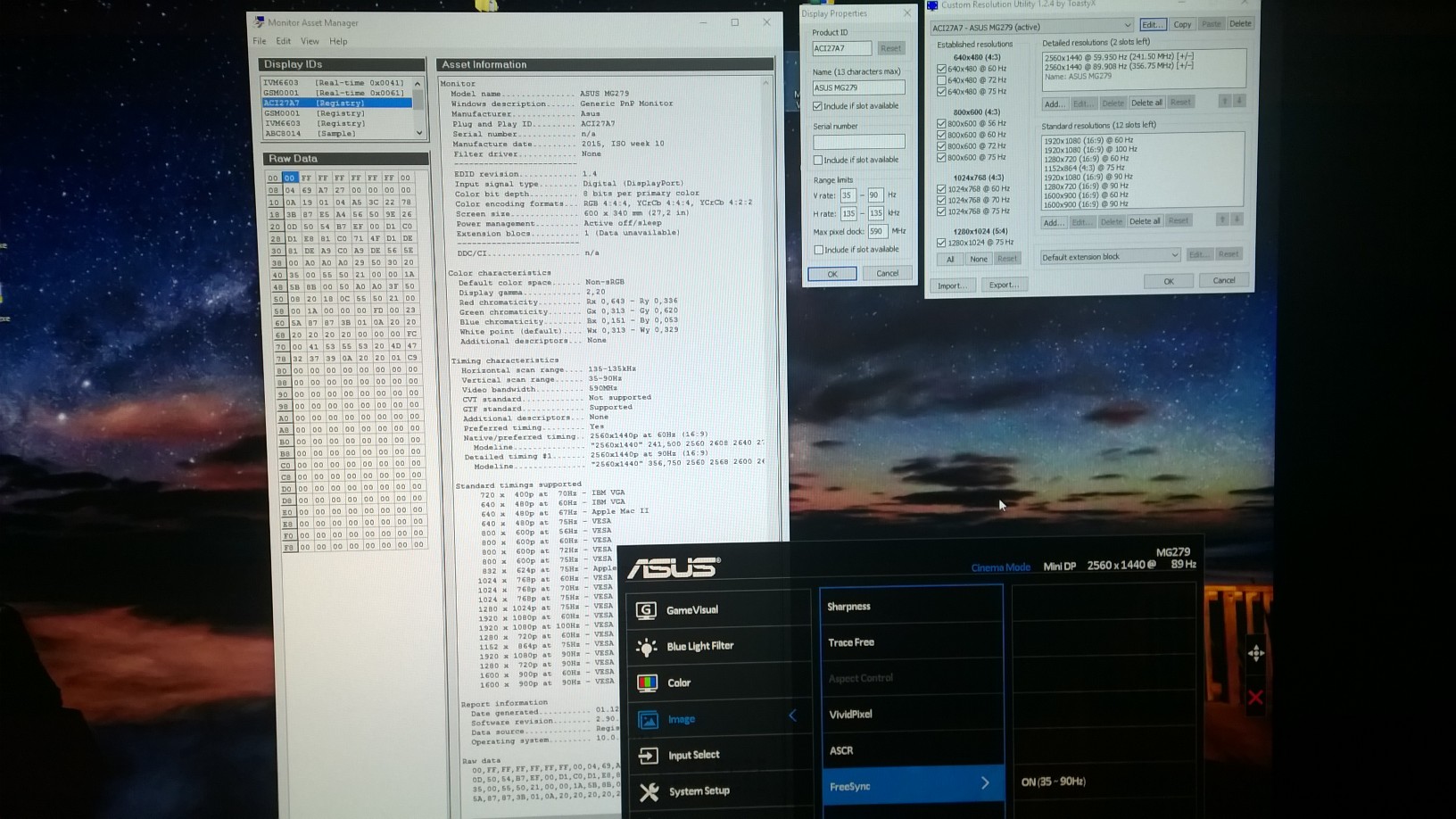Click the Max pixel clock input field
The image size is (1456, 819).
click(877, 232)
